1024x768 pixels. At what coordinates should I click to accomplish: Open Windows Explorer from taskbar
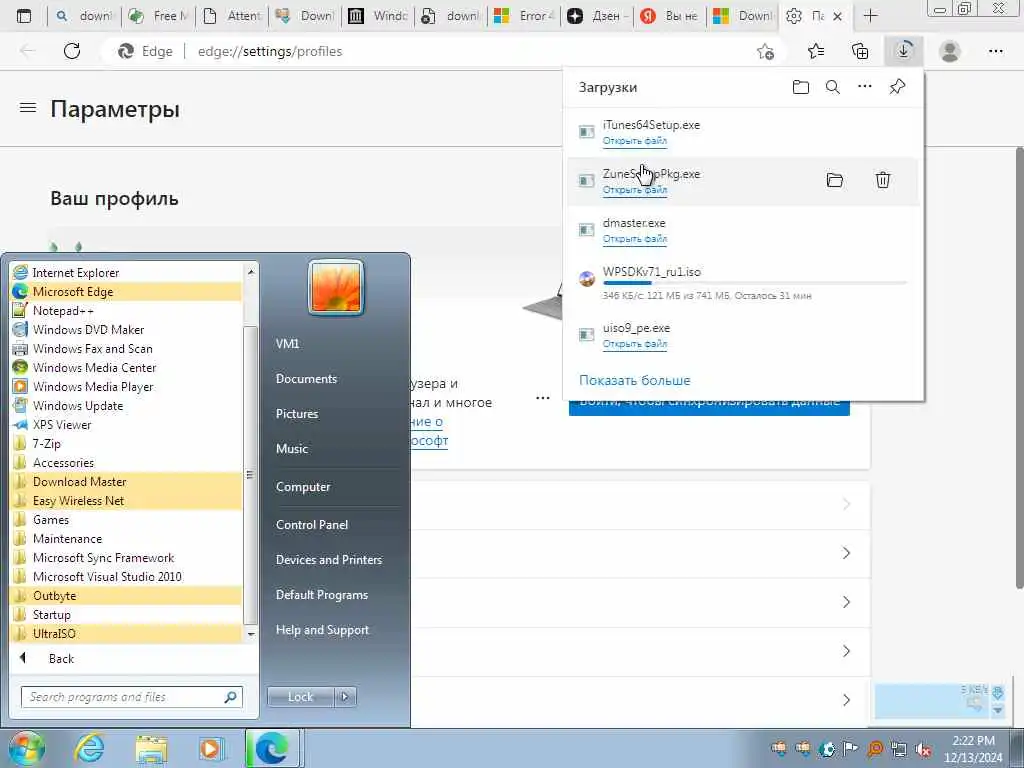coord(152,749)
